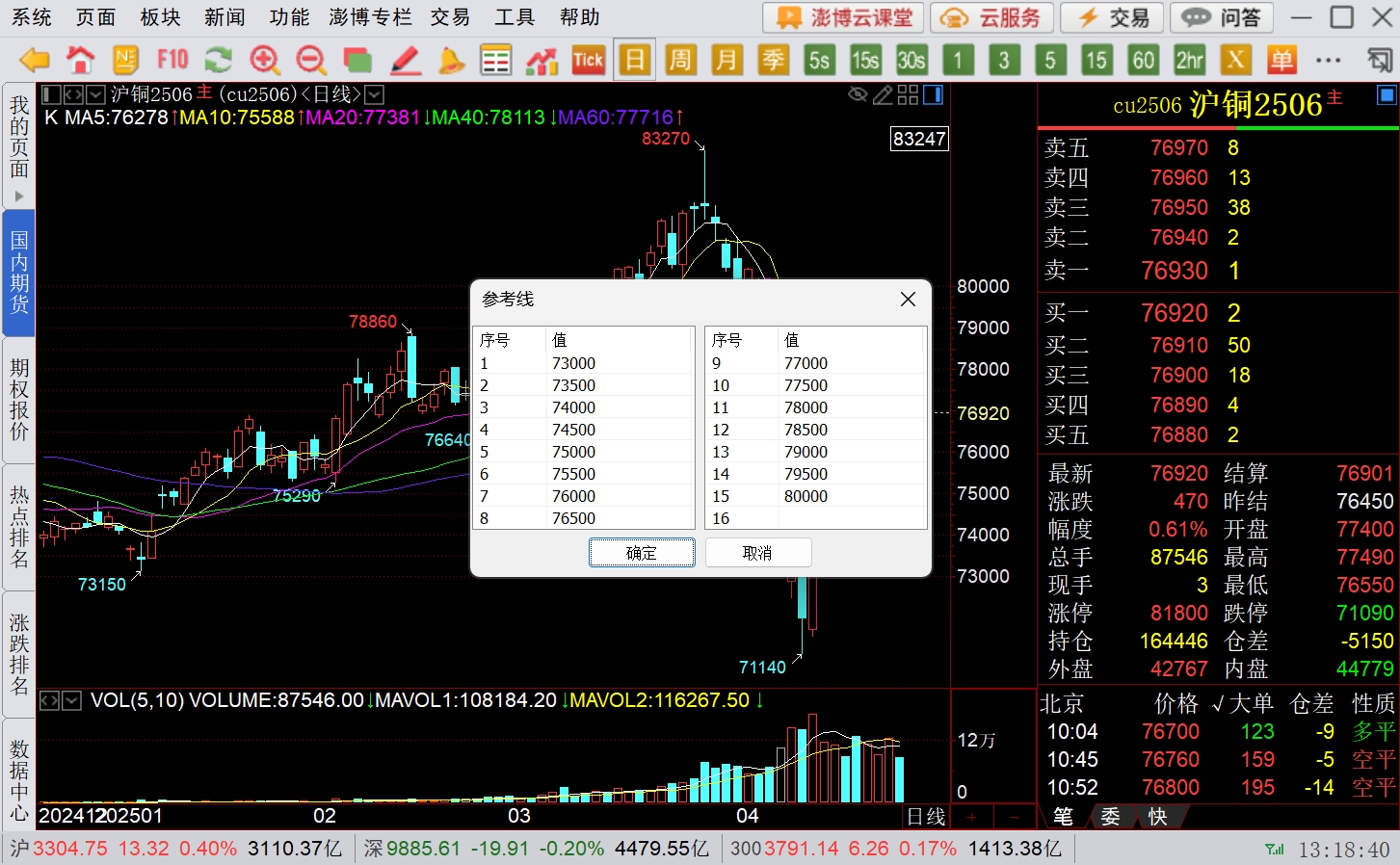Screen dimensions: 1400x865
Task: Zoom in with the magnifier plus icon
Action: (x=264, y=60)
